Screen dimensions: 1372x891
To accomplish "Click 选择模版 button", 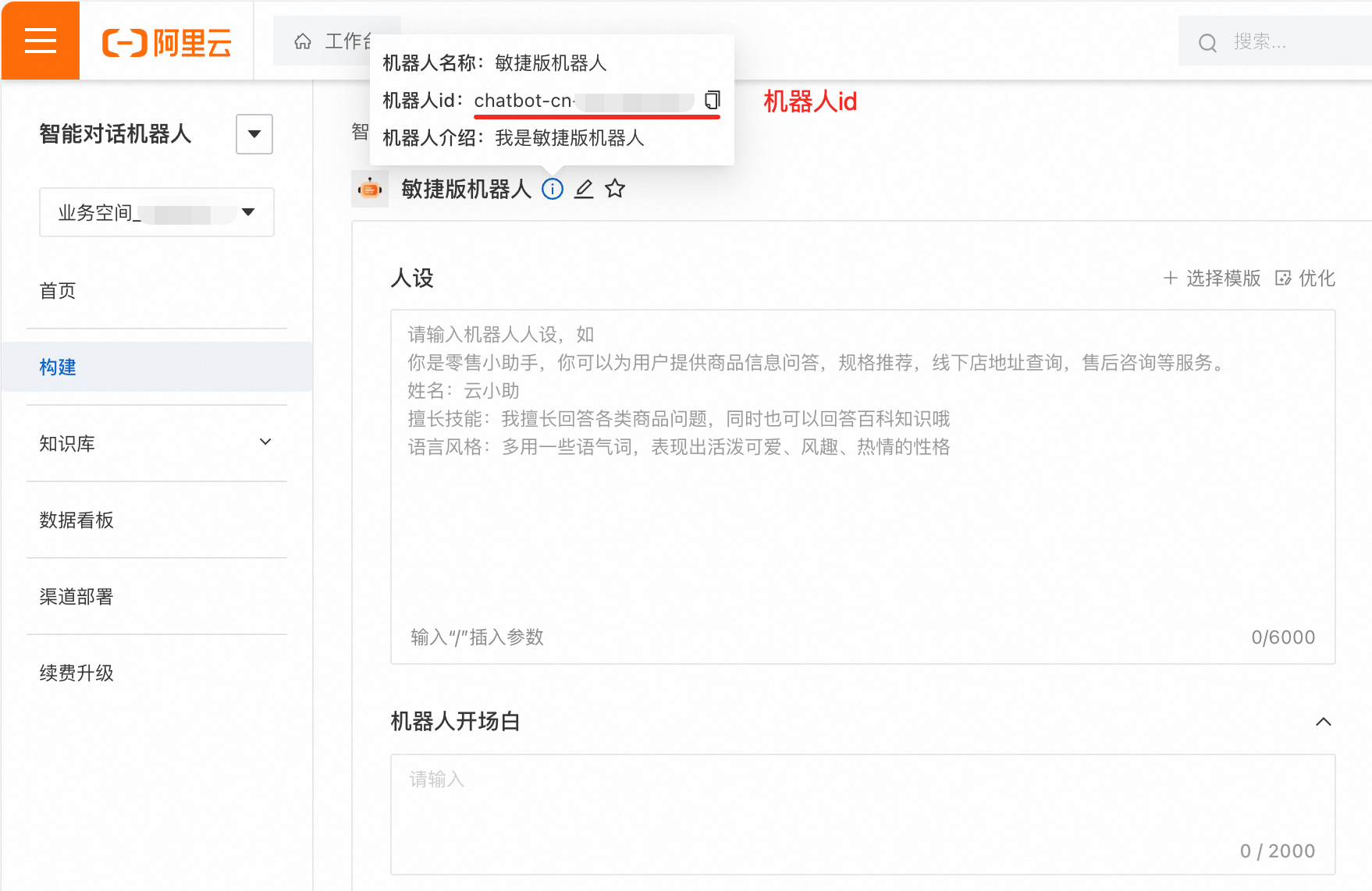I will 1211,279.
